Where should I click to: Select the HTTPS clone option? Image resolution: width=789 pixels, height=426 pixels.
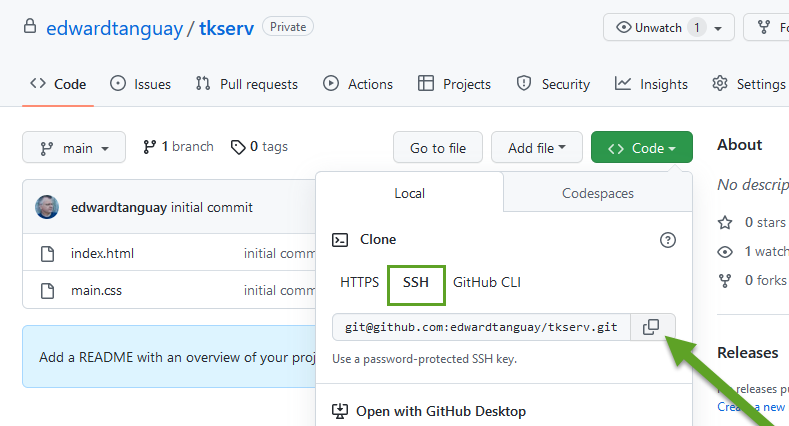coord(359,282)
